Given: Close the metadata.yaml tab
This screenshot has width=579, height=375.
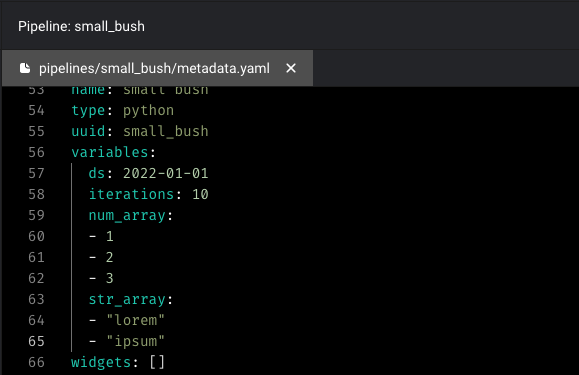Looking at the screenshot, I should coord(291,68).
